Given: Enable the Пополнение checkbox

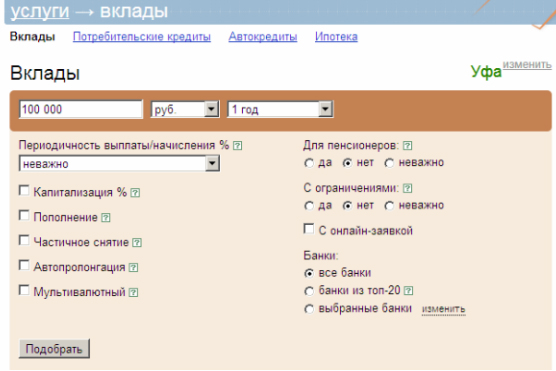Looking at the screenshot, I should [24, 215].
